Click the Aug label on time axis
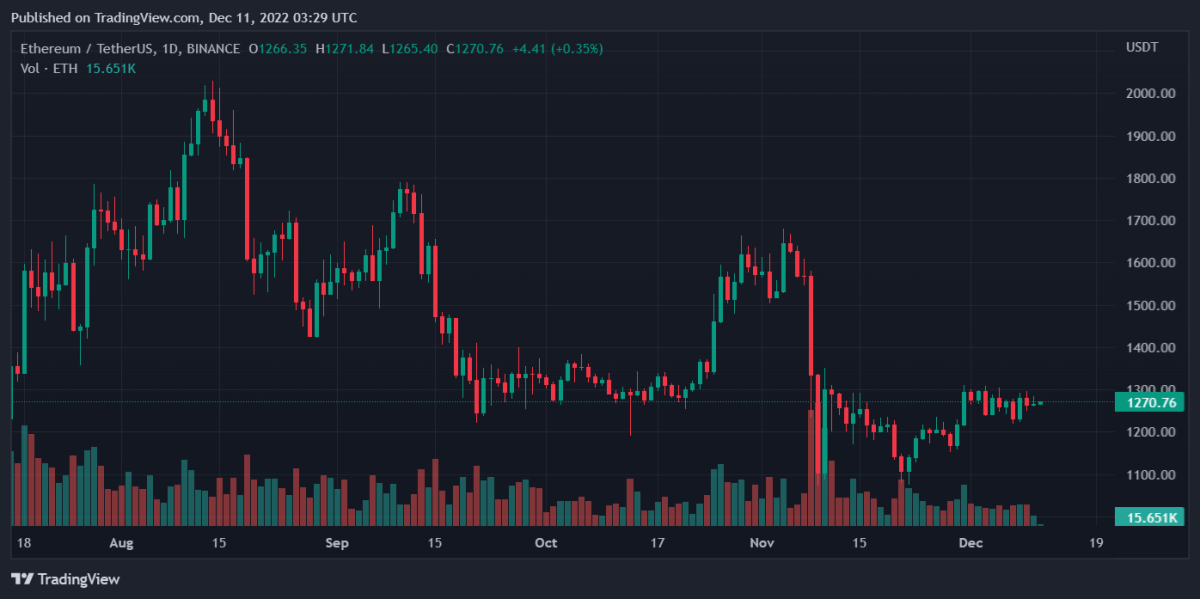Image resolution: width=1200 pixels, height=599 pixels. tap(121, 543)
